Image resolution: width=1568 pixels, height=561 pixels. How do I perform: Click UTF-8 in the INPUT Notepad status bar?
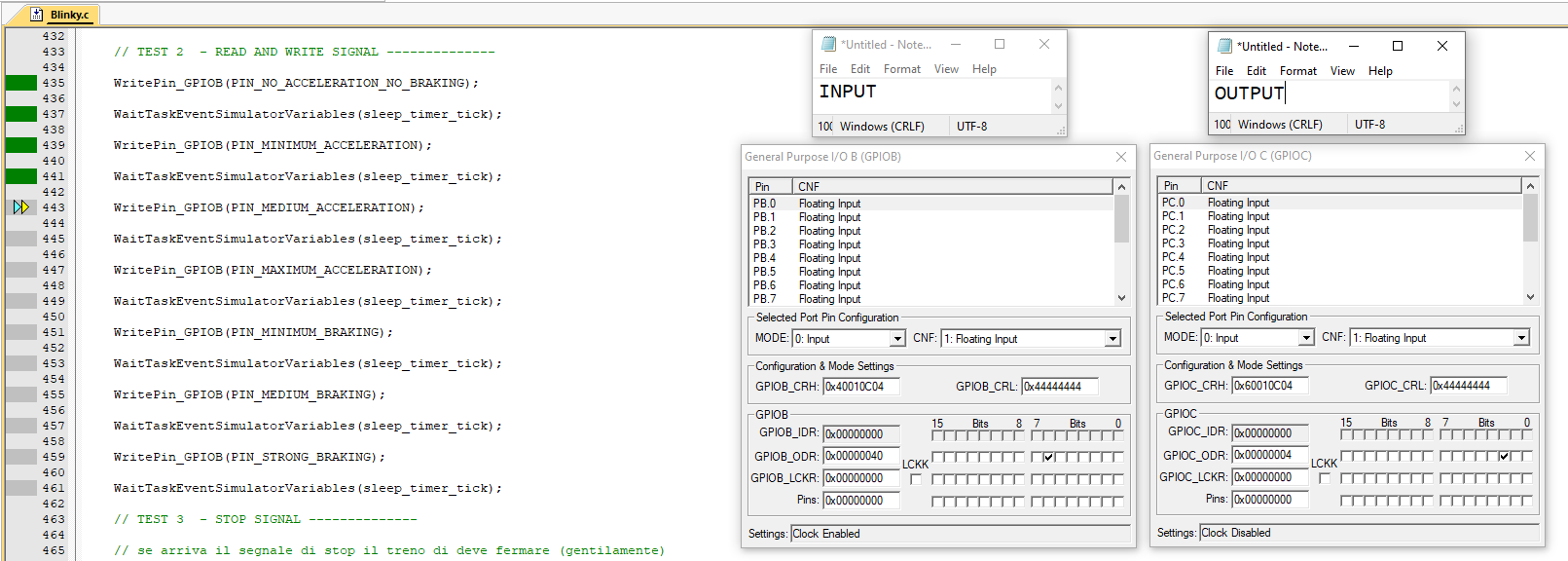pos(971,127)
